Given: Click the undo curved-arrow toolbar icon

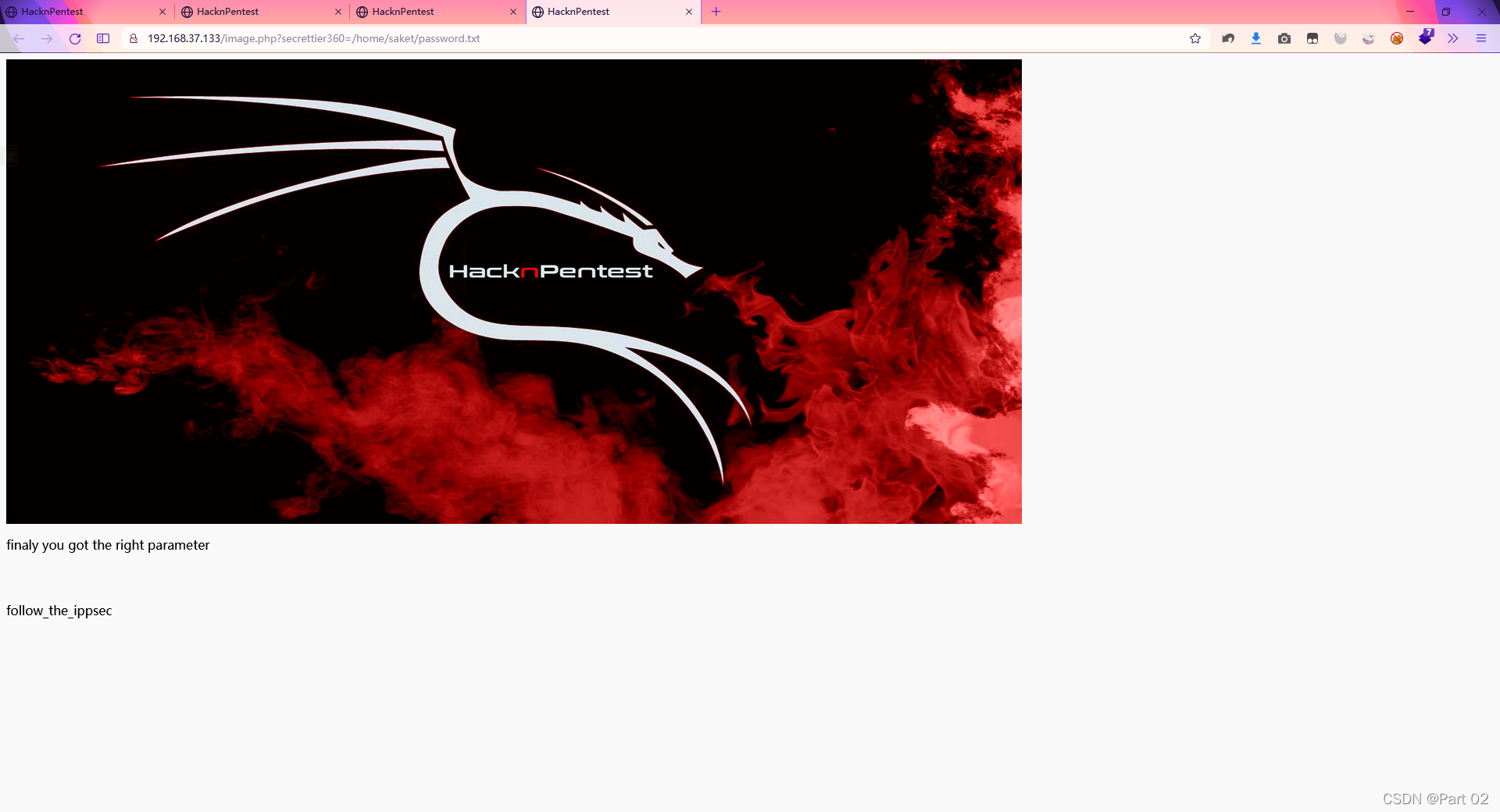Looking at the screenshot, I should coord(1228,38).
